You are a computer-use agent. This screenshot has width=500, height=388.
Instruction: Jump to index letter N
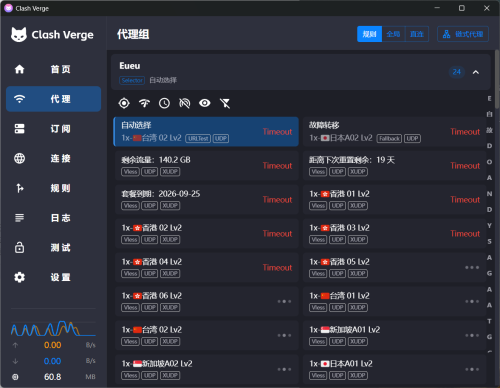(x=489, y=194)
